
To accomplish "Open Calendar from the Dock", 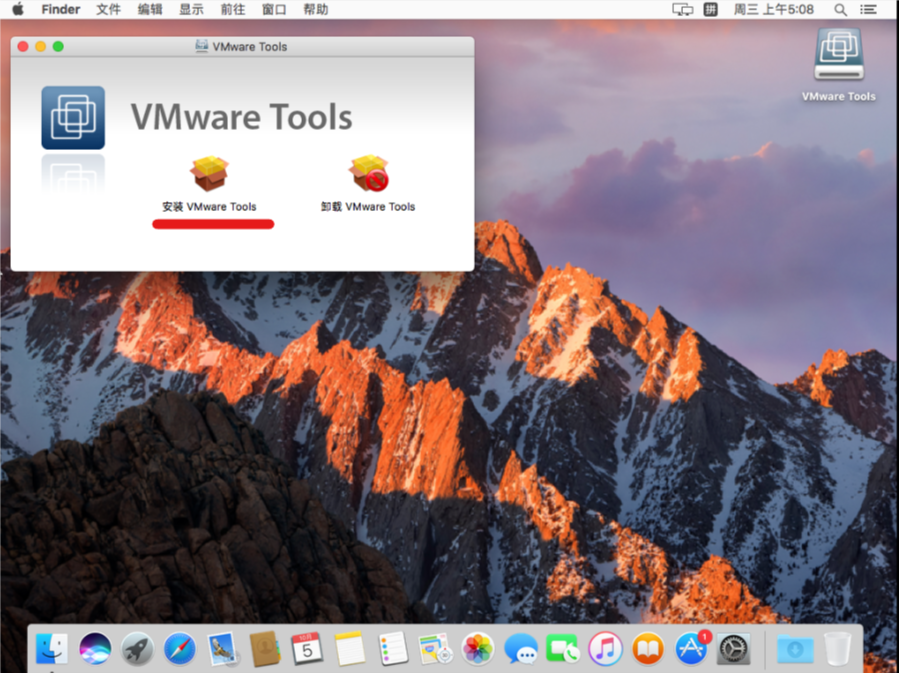I will tap(307, 649).
